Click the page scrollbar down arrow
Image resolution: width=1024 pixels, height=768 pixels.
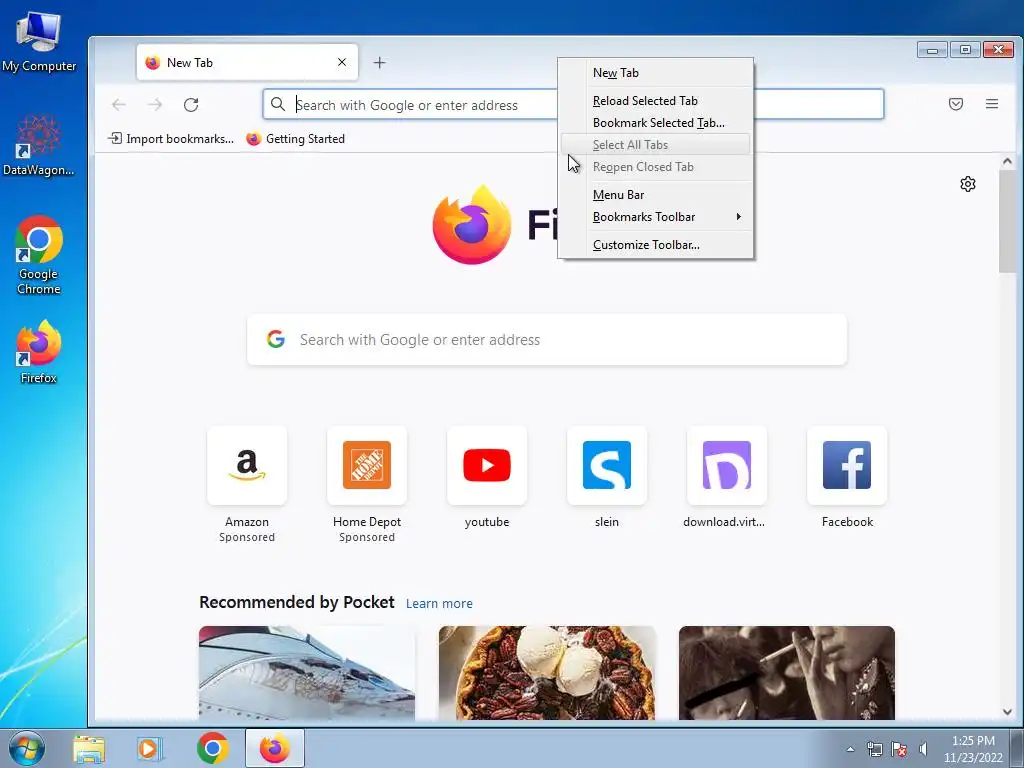click(x=1007, y=712)
